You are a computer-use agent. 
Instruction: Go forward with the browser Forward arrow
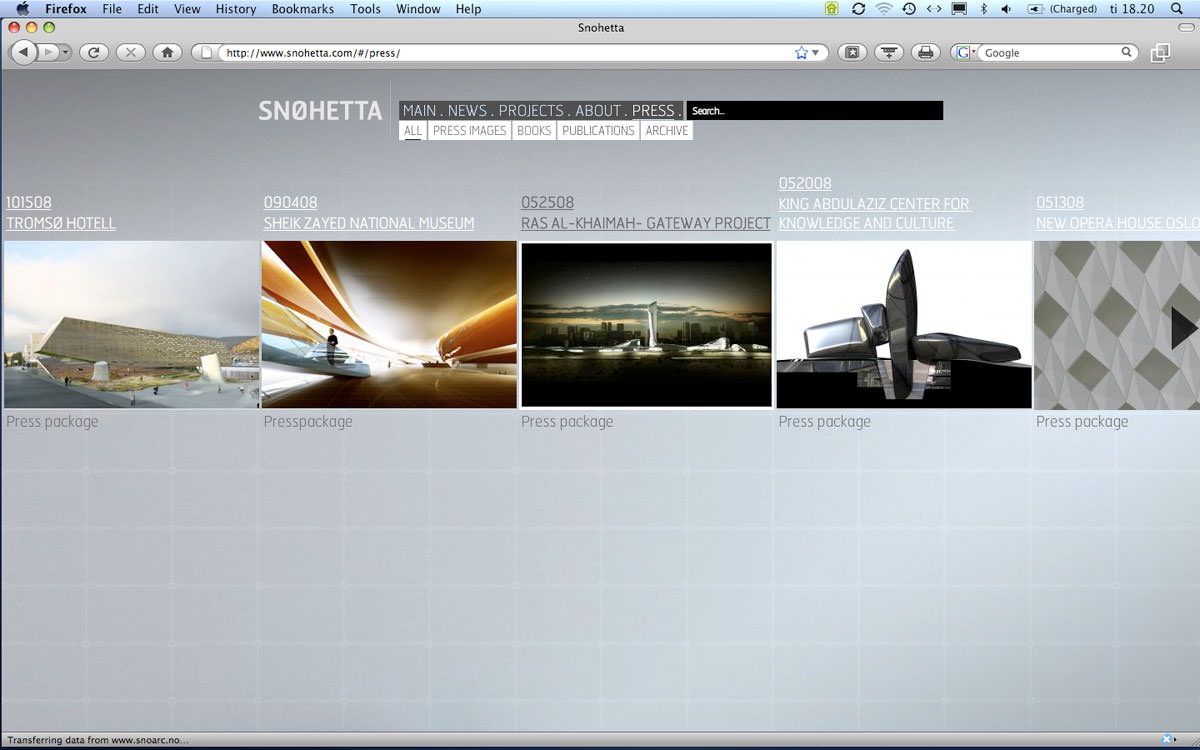click(x=47, y=52)
